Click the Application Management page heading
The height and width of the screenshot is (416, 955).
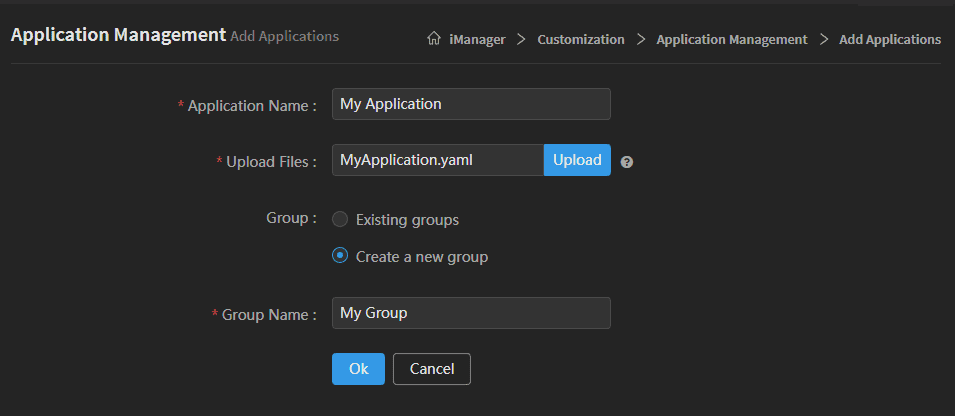[x=118, y=35]
